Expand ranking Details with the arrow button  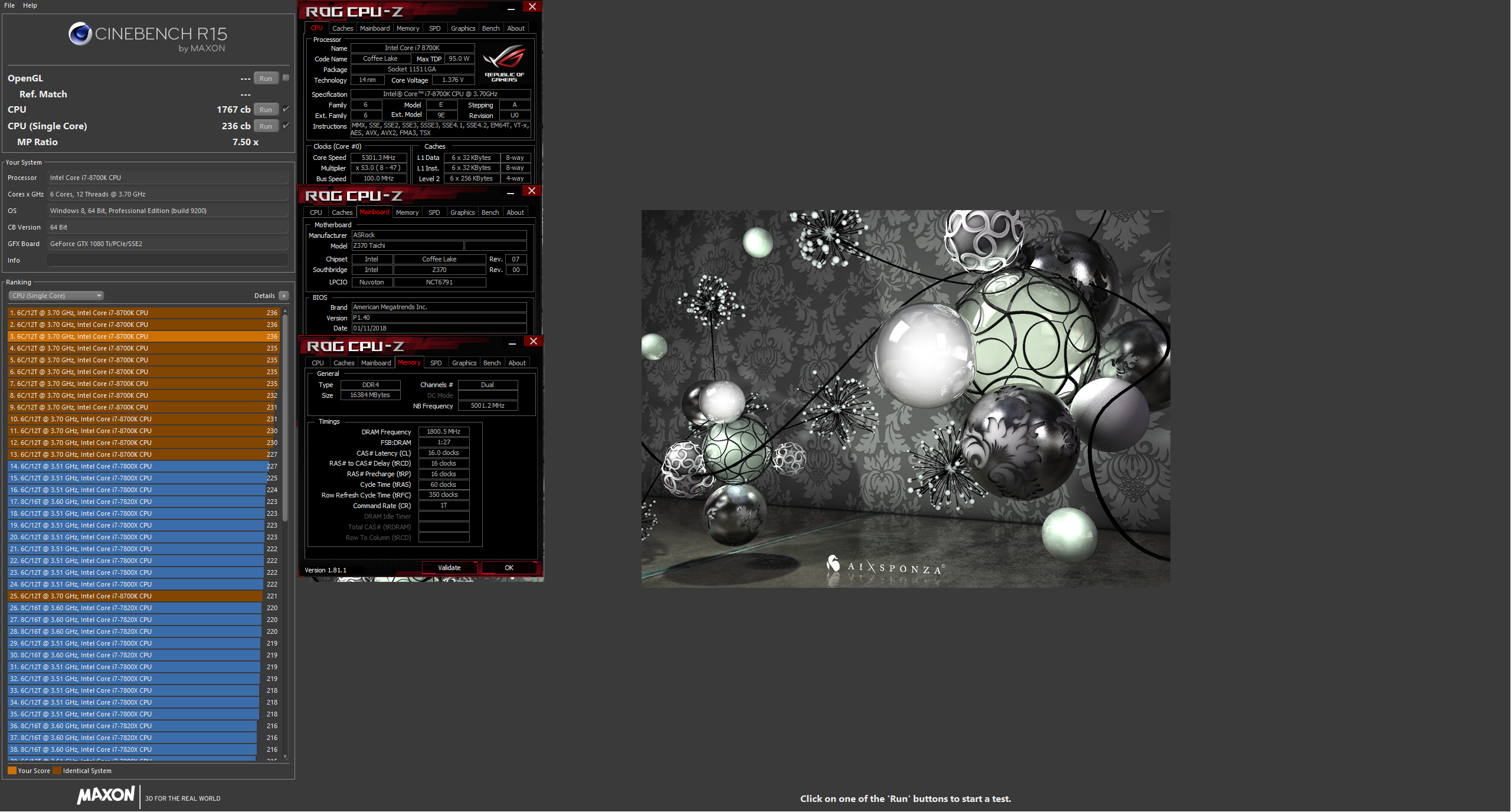pyautogui.click(x=284, y=296)
